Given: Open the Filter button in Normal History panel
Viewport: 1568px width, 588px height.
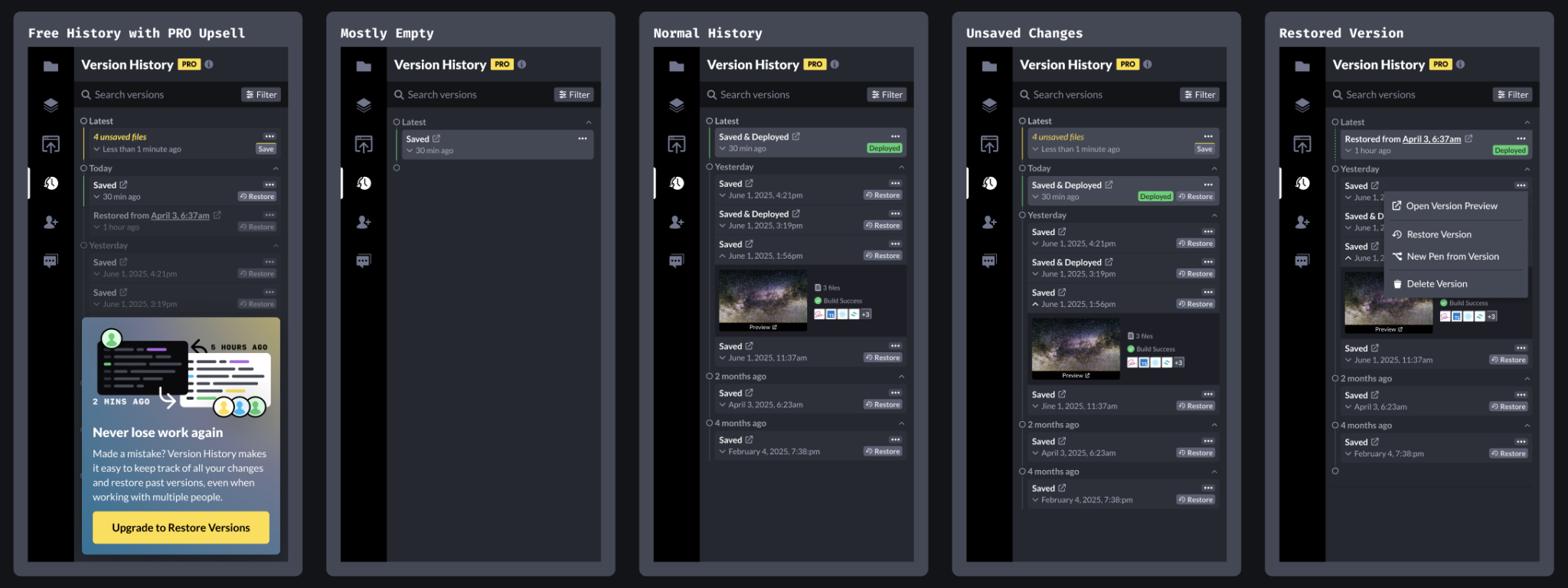Looking at the screenshot, I should 887,95.
